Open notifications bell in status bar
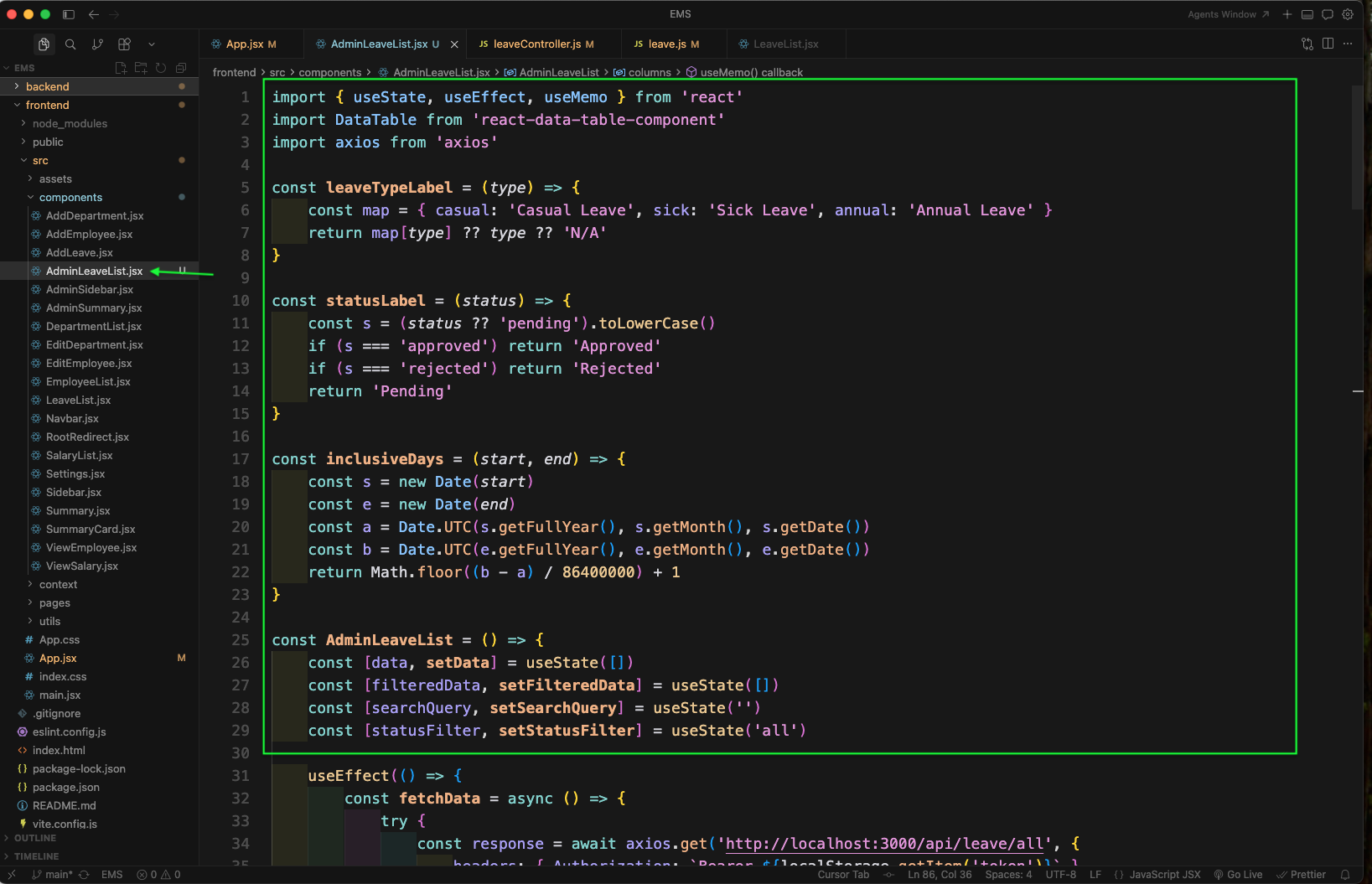1372x884 pixels. (x=1345, y=875)
